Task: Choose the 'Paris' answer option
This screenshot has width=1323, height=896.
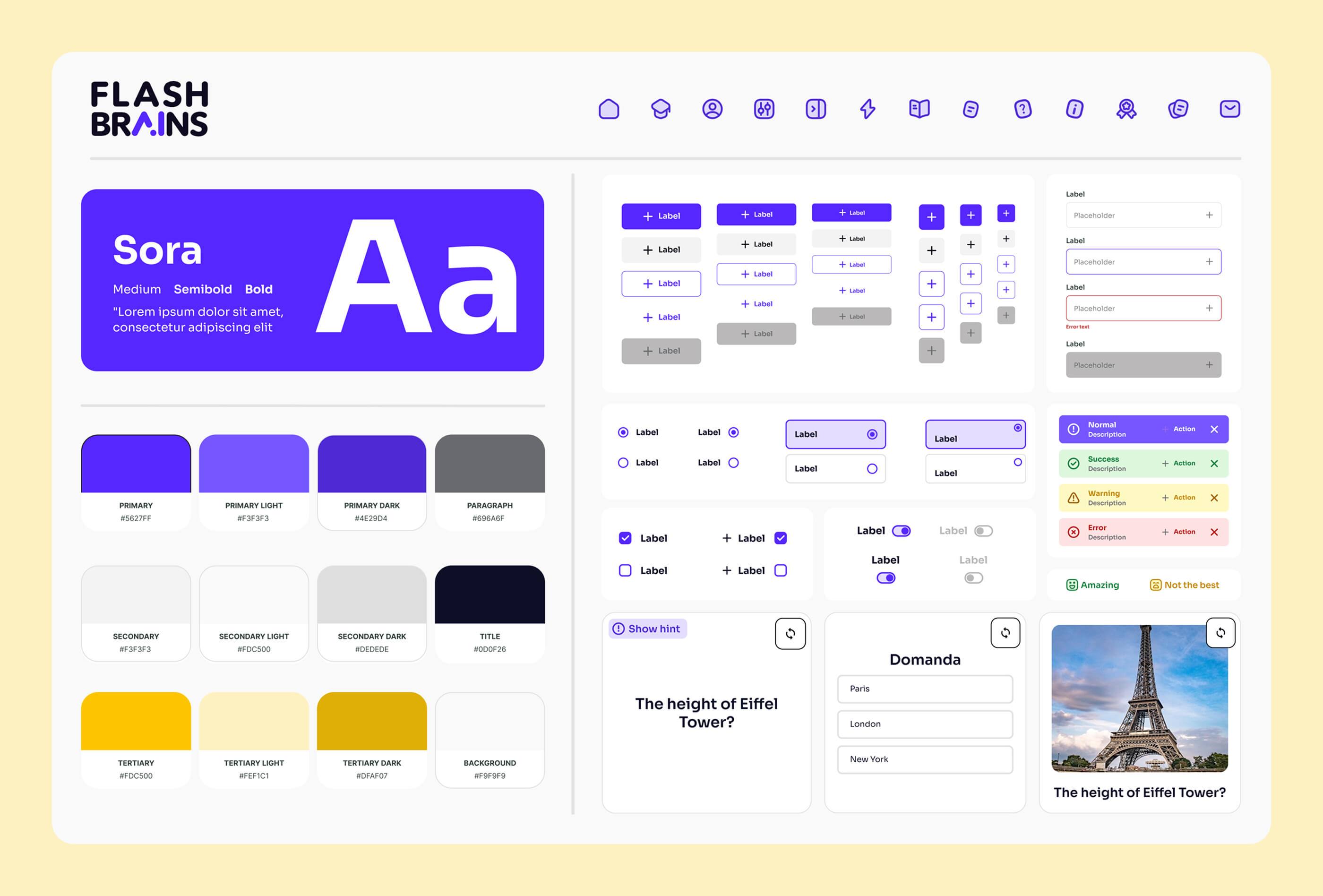Action: pos(925,689)
